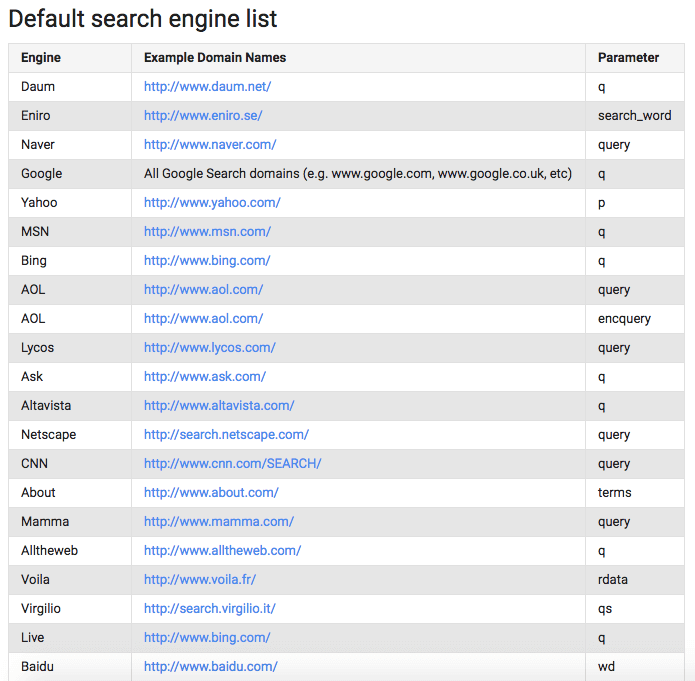The width and height of the screenshot is (695, 681).
Task: Open the voila.fr link
Action: pos(200,579)
